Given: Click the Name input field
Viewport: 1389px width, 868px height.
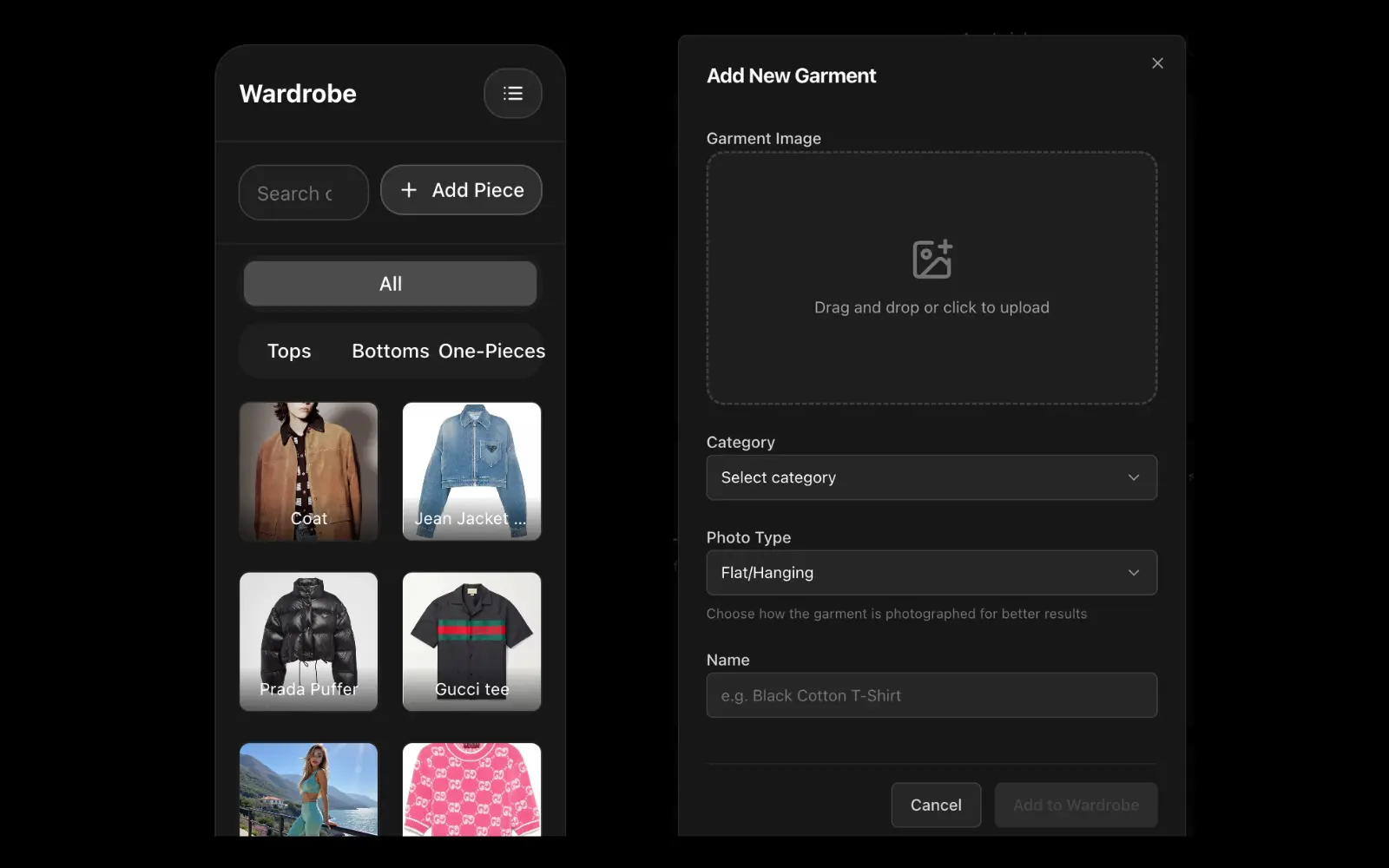Looking at the screenshot, I should pyautogui.click(x=931, y=694).
